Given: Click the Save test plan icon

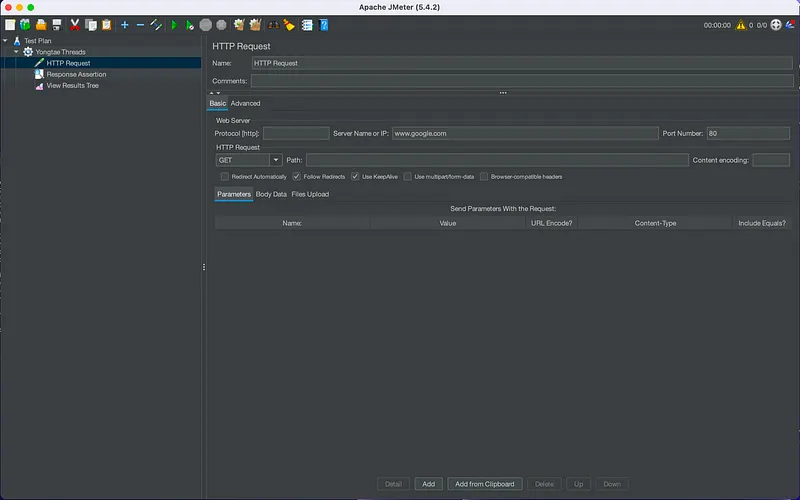Looking at the screenshot, I should [x=57, y=24].
